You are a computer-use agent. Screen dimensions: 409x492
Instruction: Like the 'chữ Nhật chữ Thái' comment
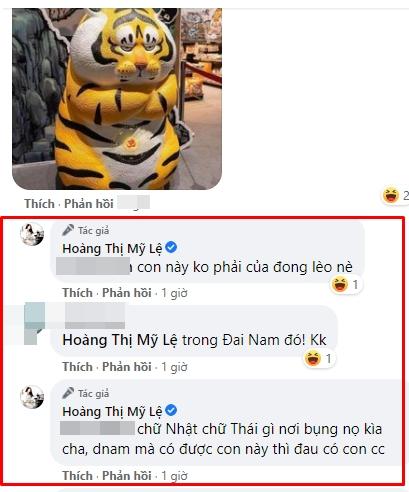(x=77, y=476)
